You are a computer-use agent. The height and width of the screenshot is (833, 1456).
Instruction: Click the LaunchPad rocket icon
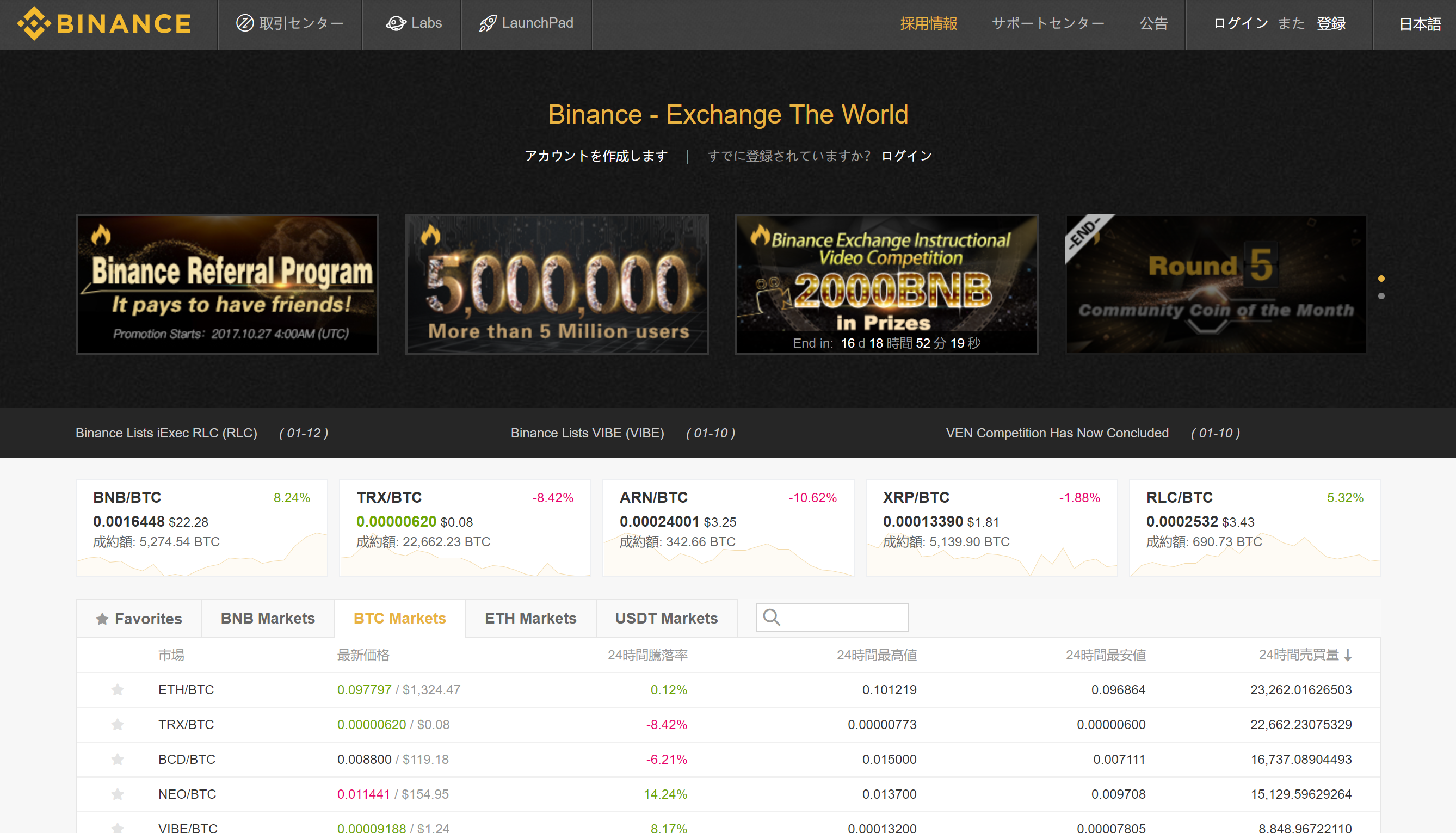click(488, 23)
